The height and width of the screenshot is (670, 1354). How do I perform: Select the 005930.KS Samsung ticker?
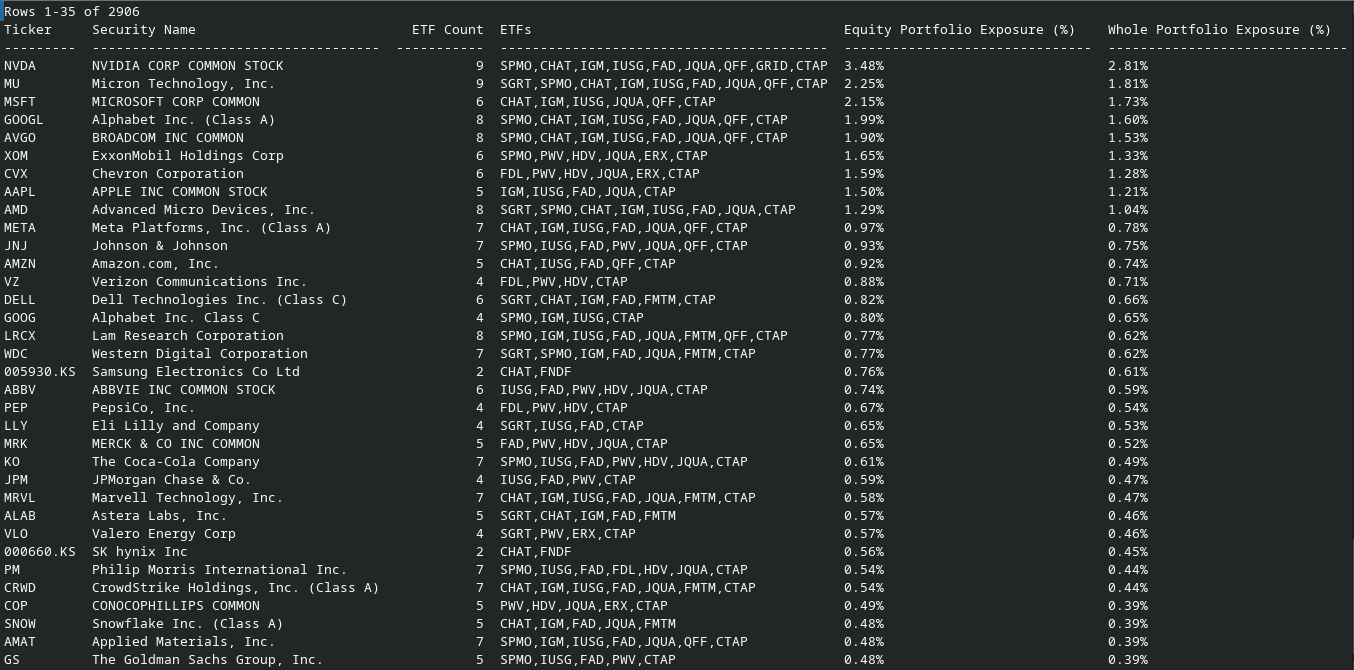(x=40, y=372)
